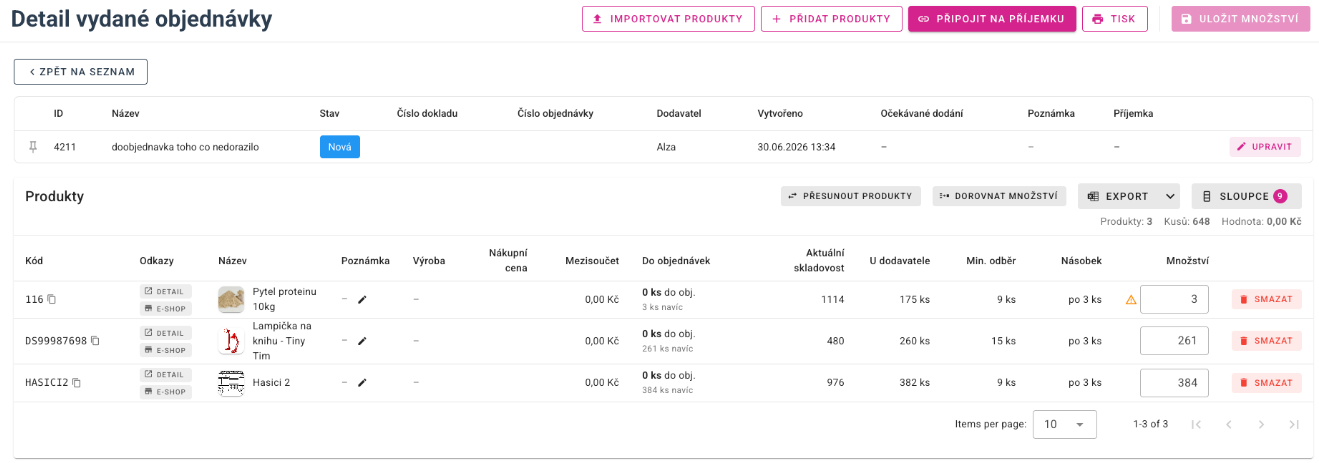This screenshot has width=1319, height=463.
Task: Open DETAIL link for product 116
Action: point(166,291)
